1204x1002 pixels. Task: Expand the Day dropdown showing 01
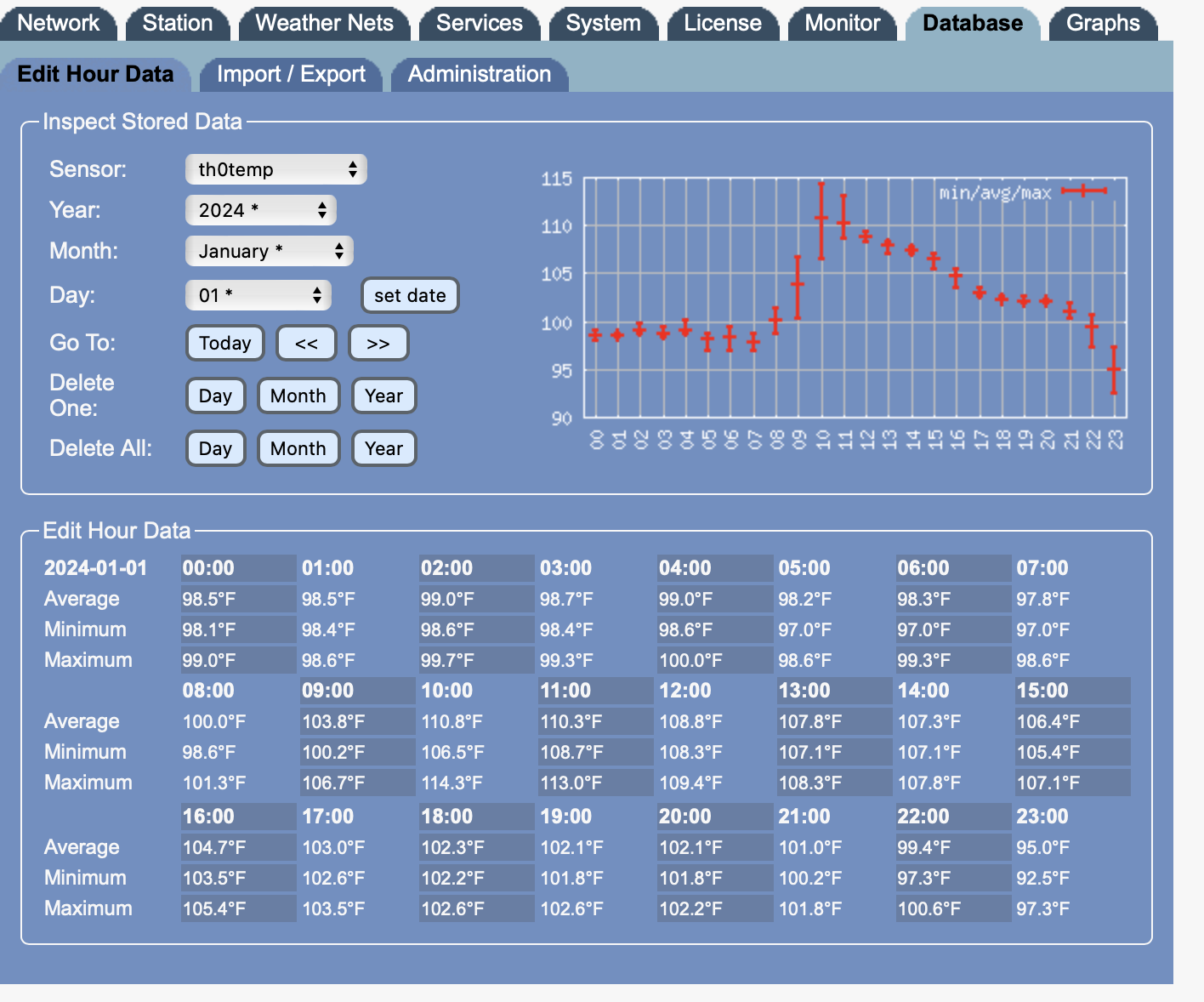[x=258, y=295]
